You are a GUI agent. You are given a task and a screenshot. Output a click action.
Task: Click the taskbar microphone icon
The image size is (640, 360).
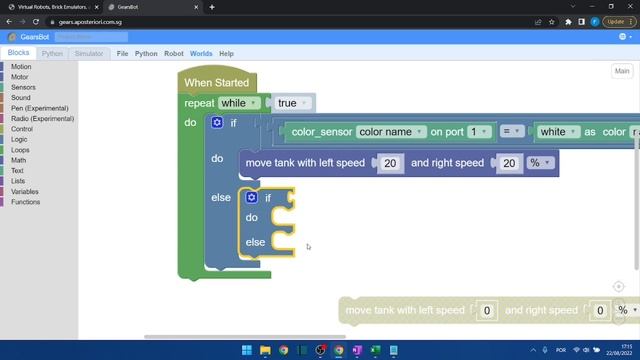(x=545, y=350)
